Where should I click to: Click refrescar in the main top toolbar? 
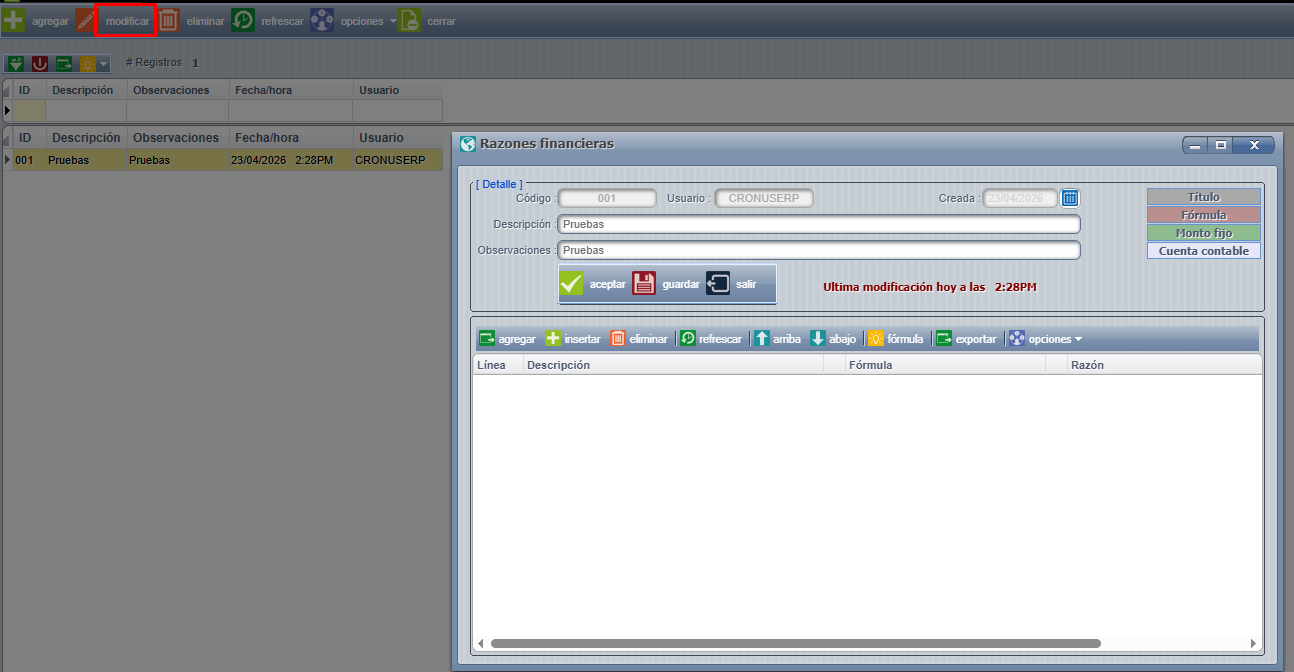(268, 21)
